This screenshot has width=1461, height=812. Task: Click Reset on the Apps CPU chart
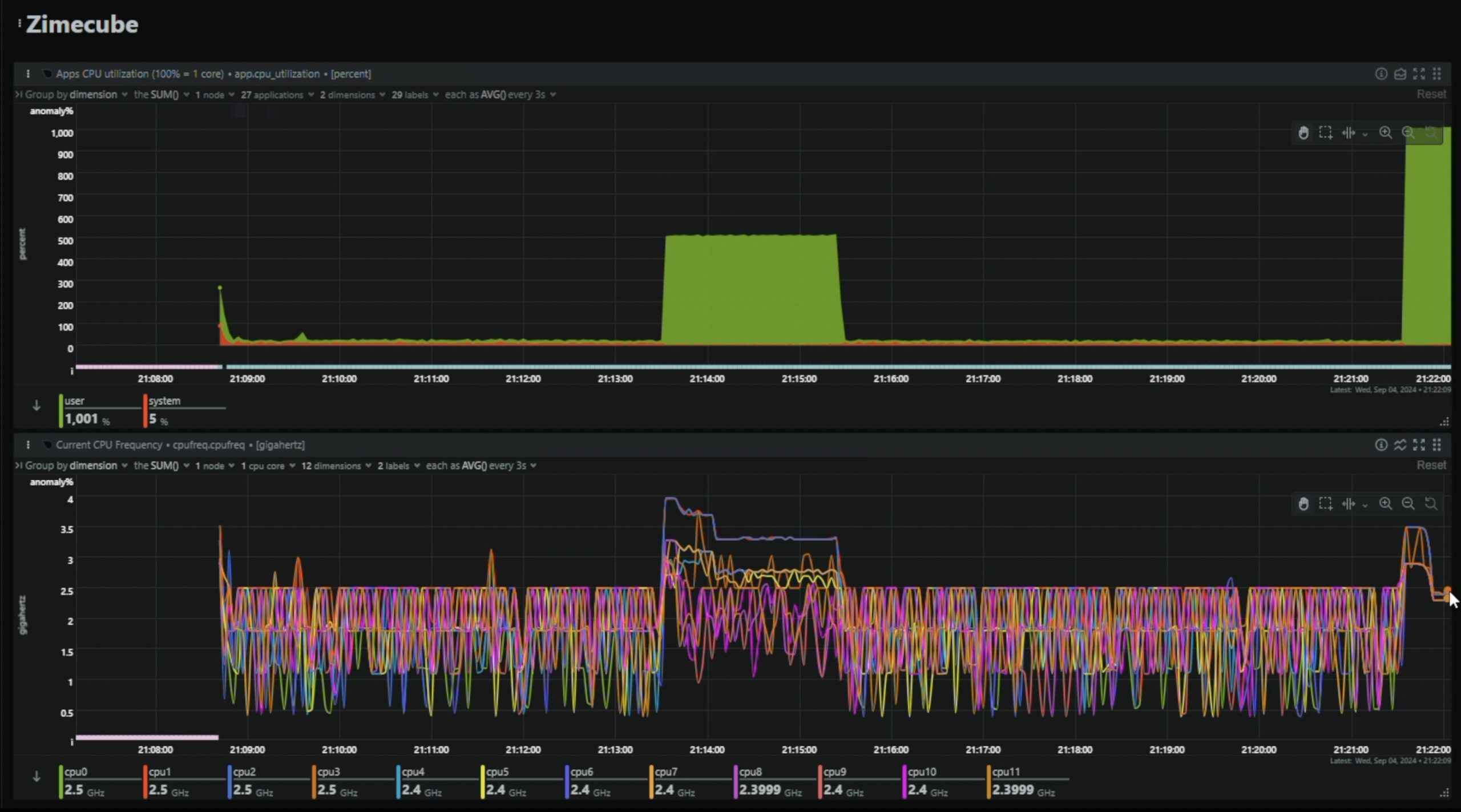pos(1431,94)
